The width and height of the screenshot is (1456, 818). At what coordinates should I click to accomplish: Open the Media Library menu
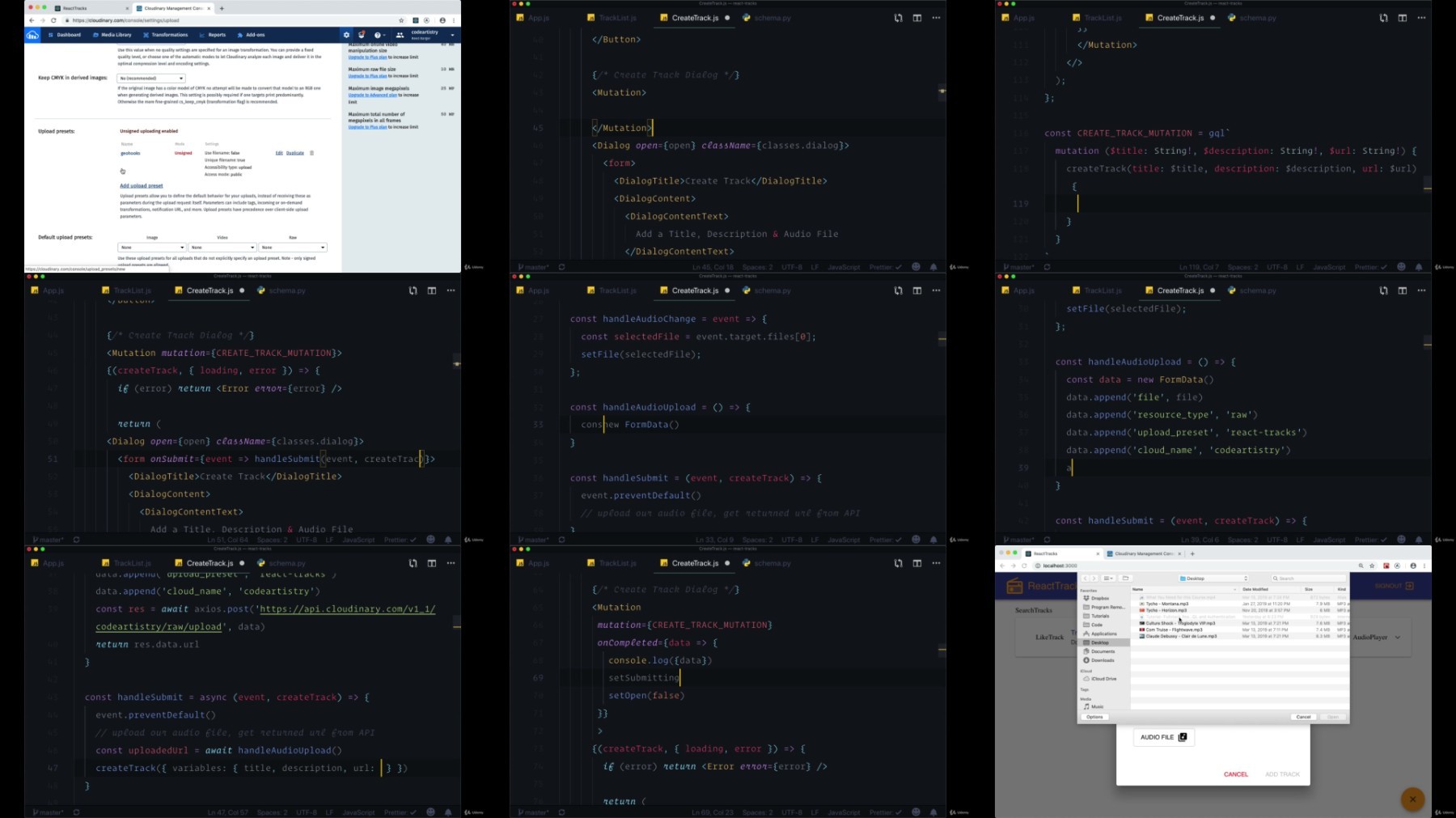click(112, 35)
